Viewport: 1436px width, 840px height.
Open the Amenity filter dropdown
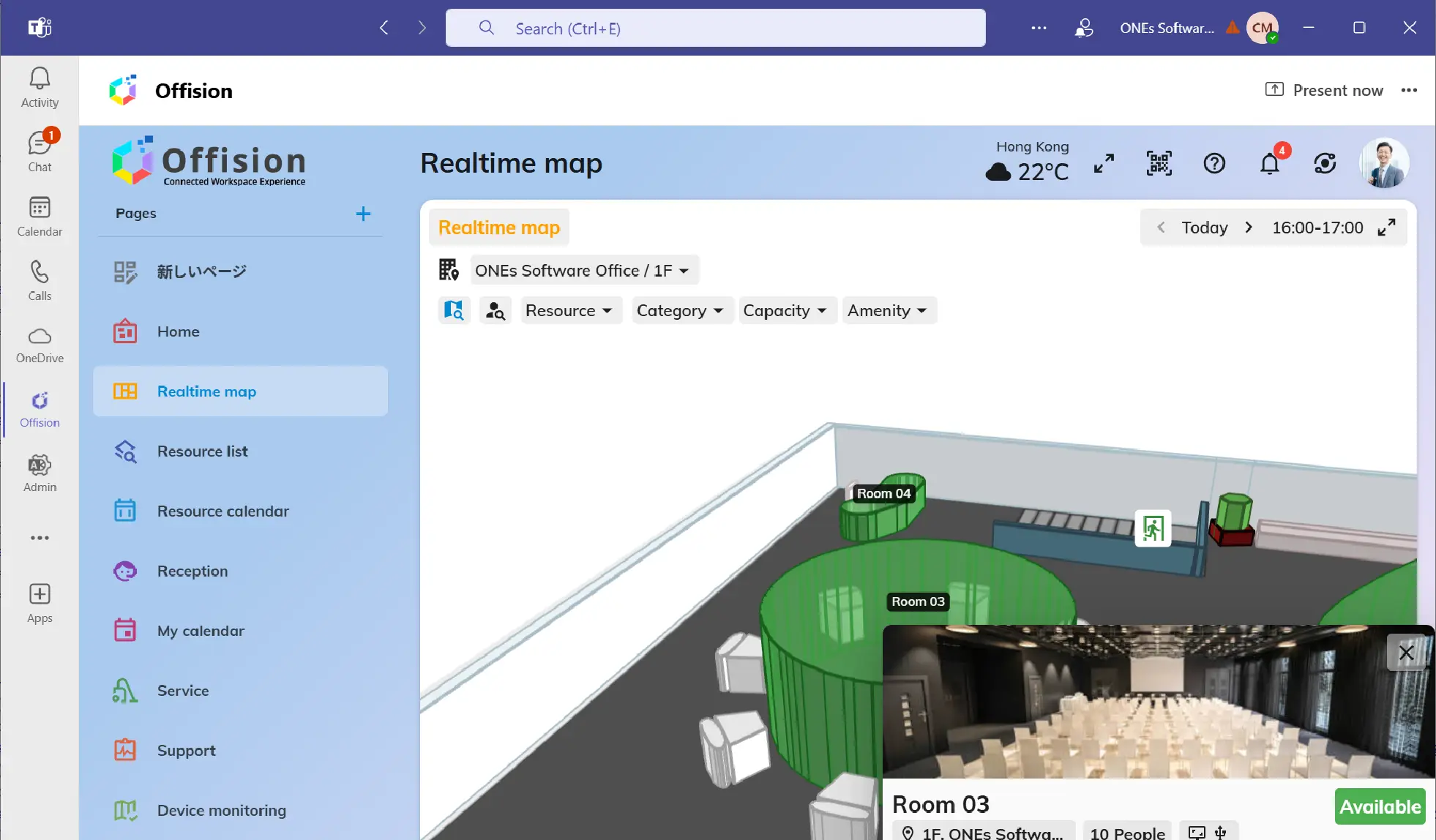(888, 310)
